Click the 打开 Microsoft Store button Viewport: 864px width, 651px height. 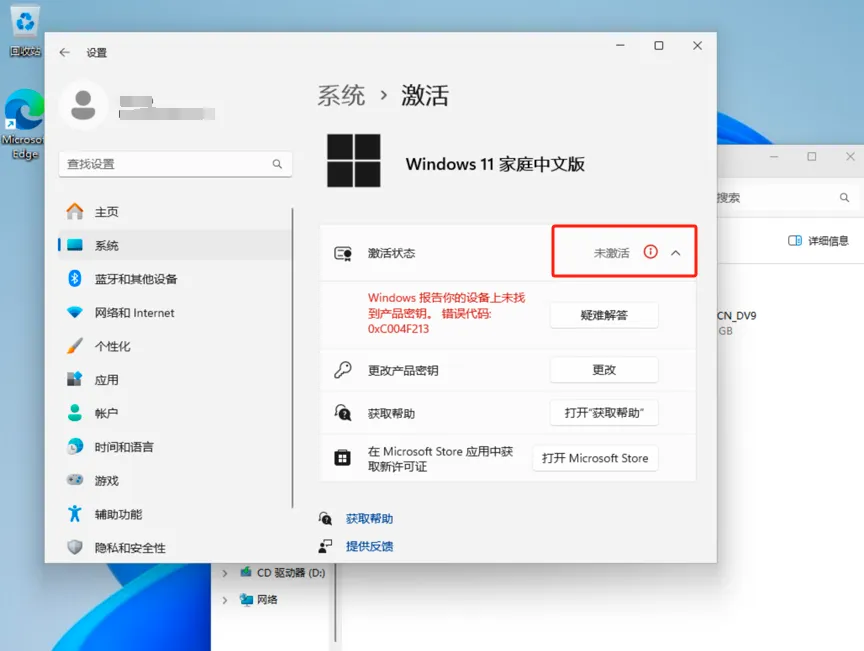595,458
